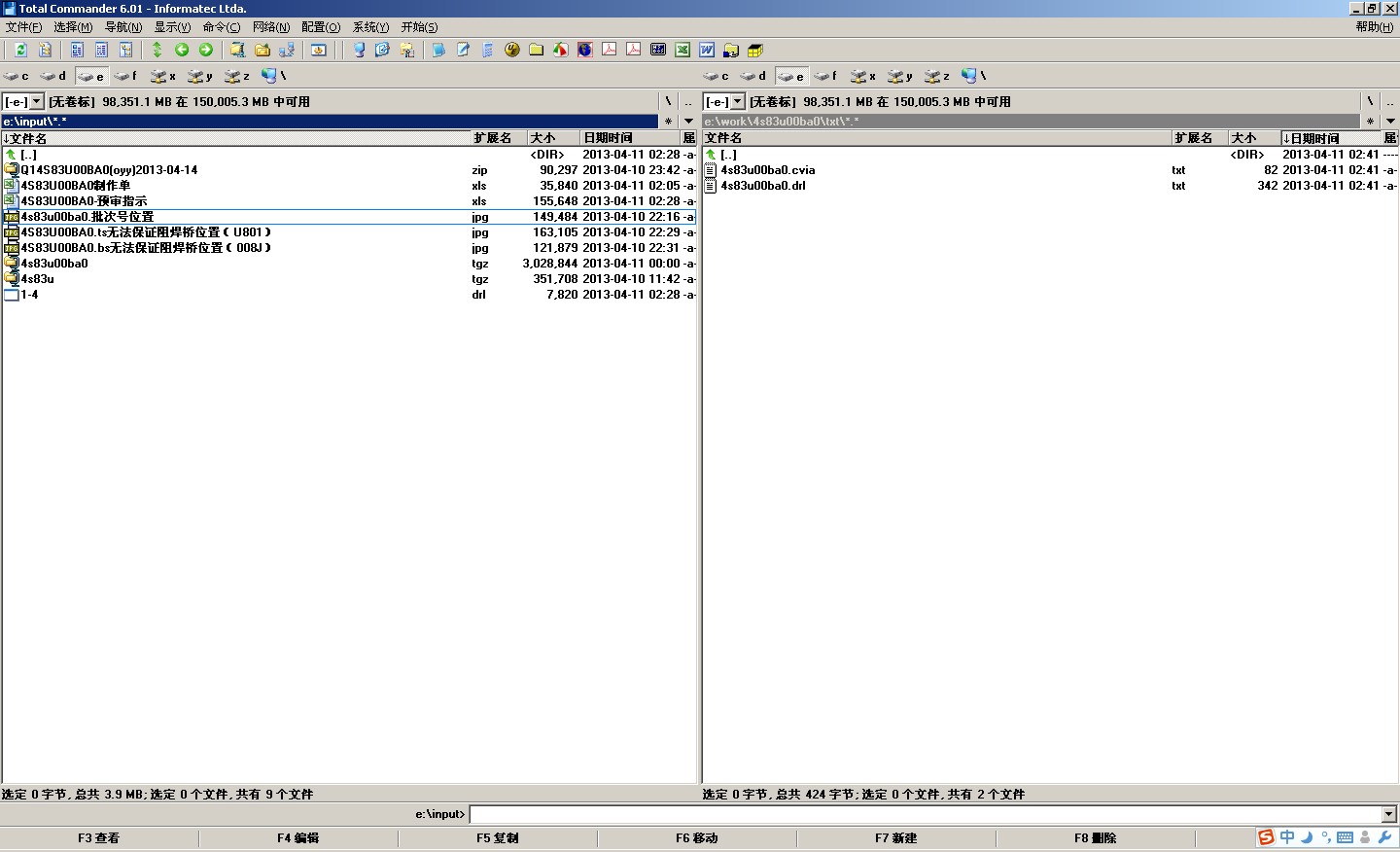Image resolution: width=1400 pixels, height=852 pixels.
Task: Open the 选择(M) menu
Action: tap(73, 27)
